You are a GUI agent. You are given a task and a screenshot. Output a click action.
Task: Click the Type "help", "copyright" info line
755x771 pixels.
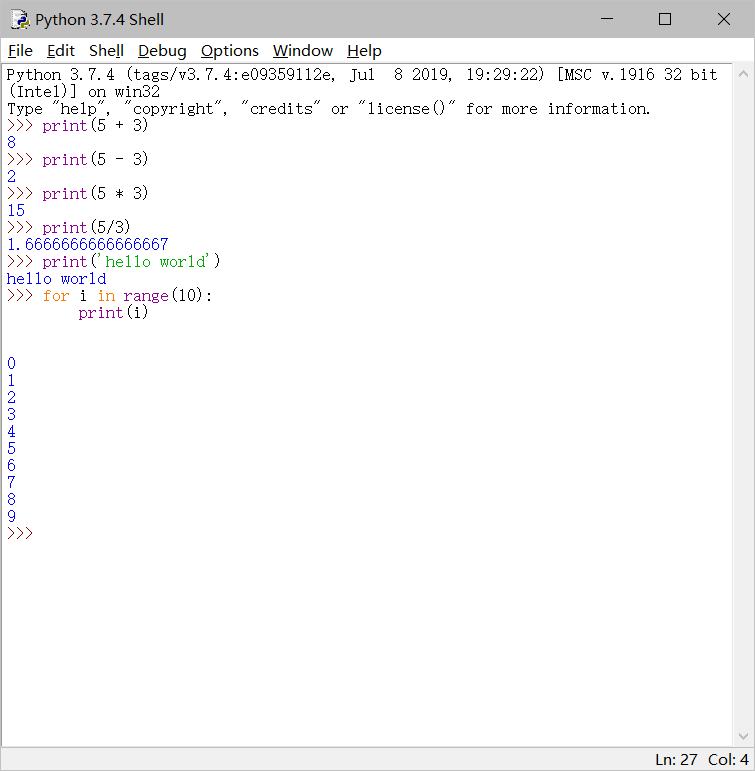point(329,109)
